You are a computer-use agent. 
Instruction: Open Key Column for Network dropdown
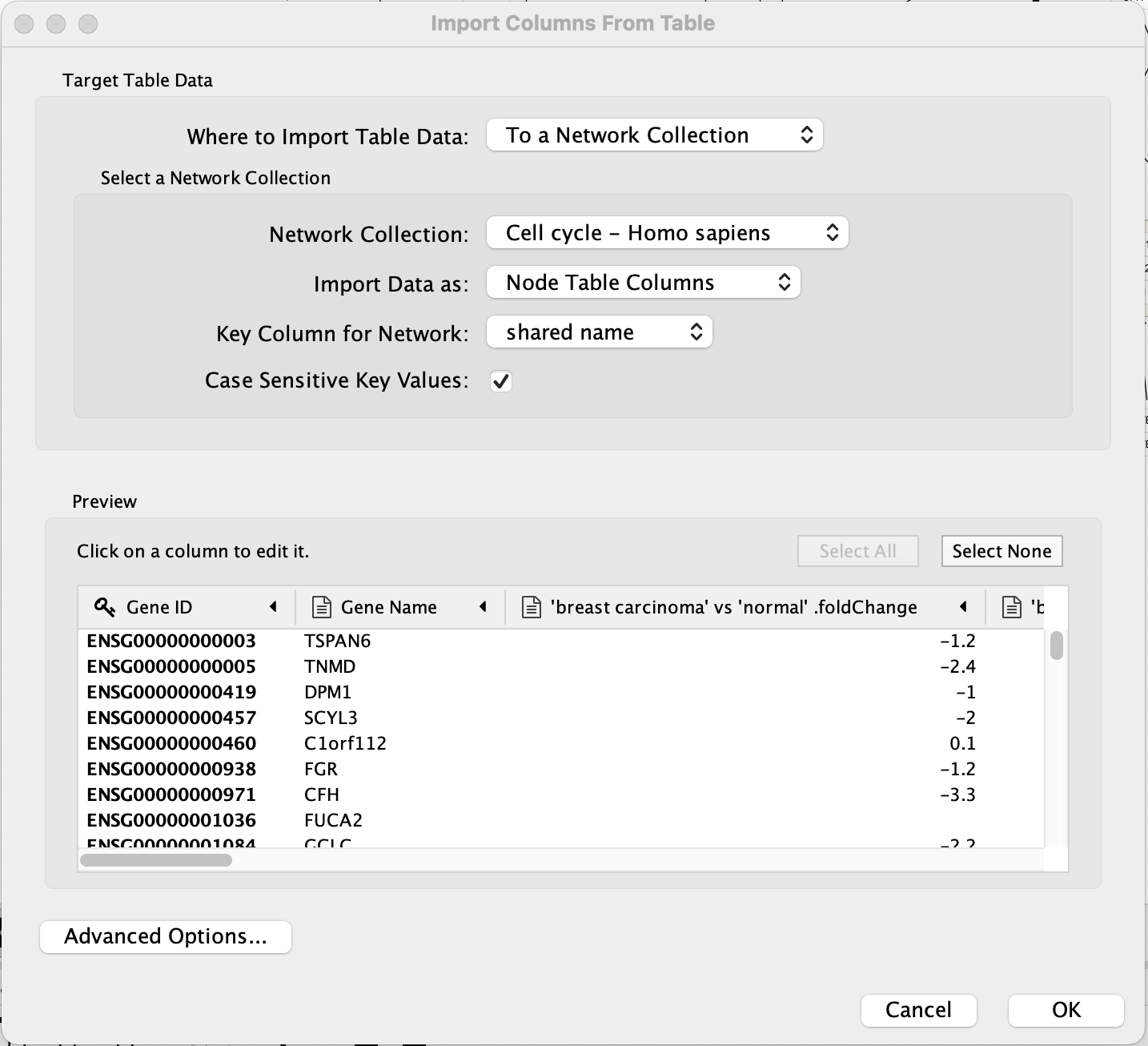tap(599, 332)
